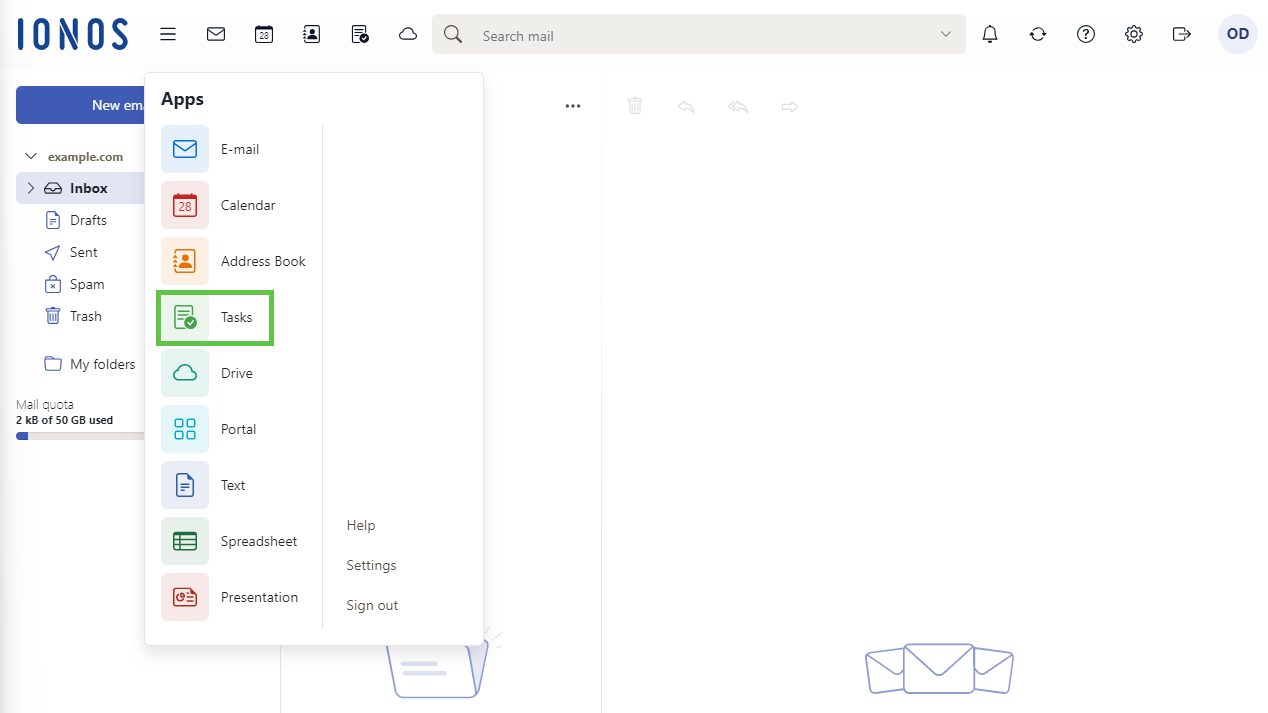Click the Portal app icon

185,428
